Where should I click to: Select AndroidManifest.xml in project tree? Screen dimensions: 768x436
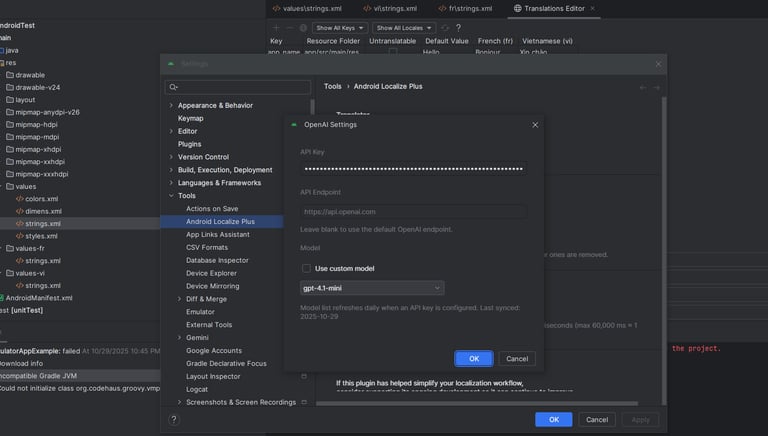39,298
